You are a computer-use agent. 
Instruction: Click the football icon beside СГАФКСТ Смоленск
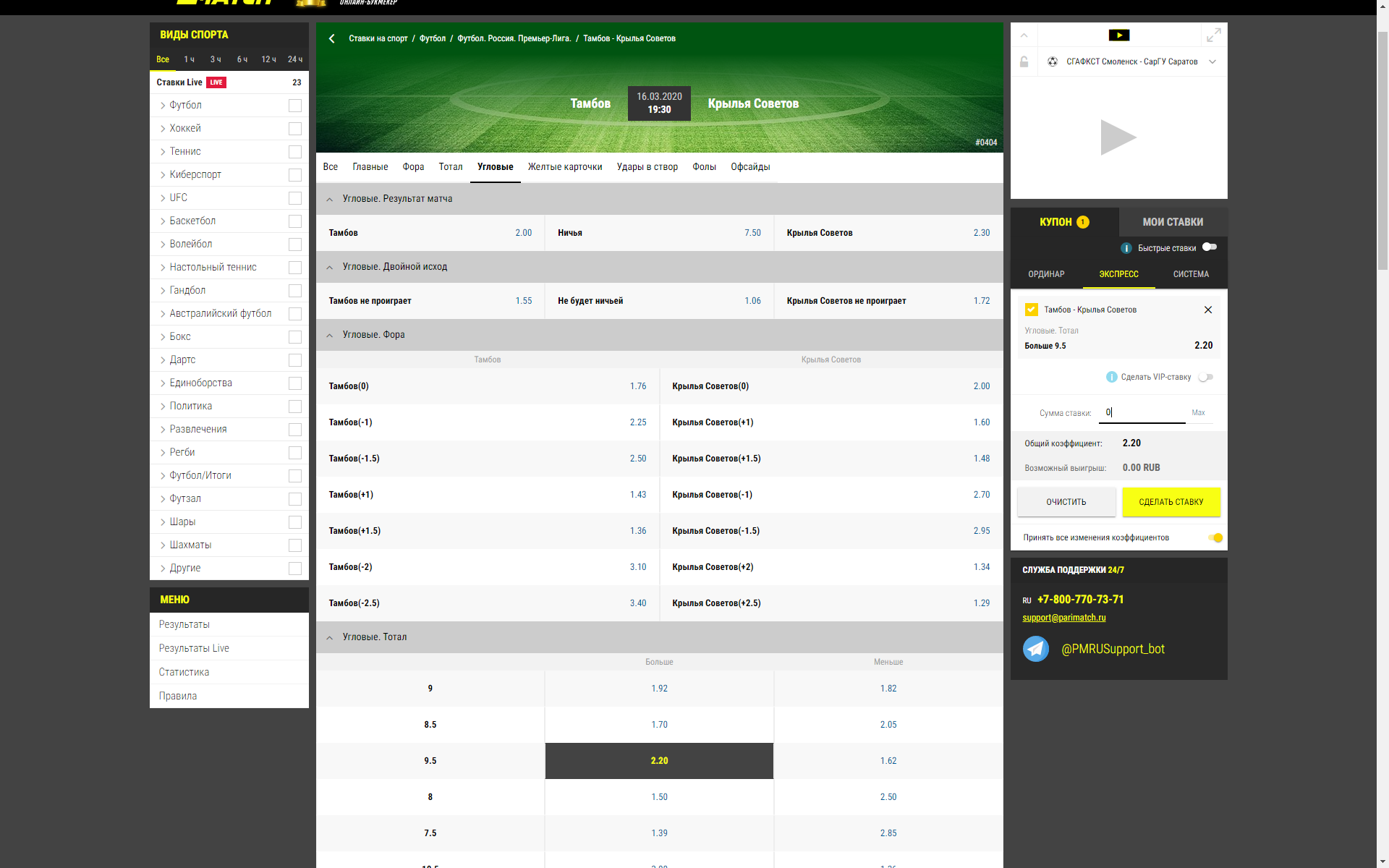click(1053, 61)
